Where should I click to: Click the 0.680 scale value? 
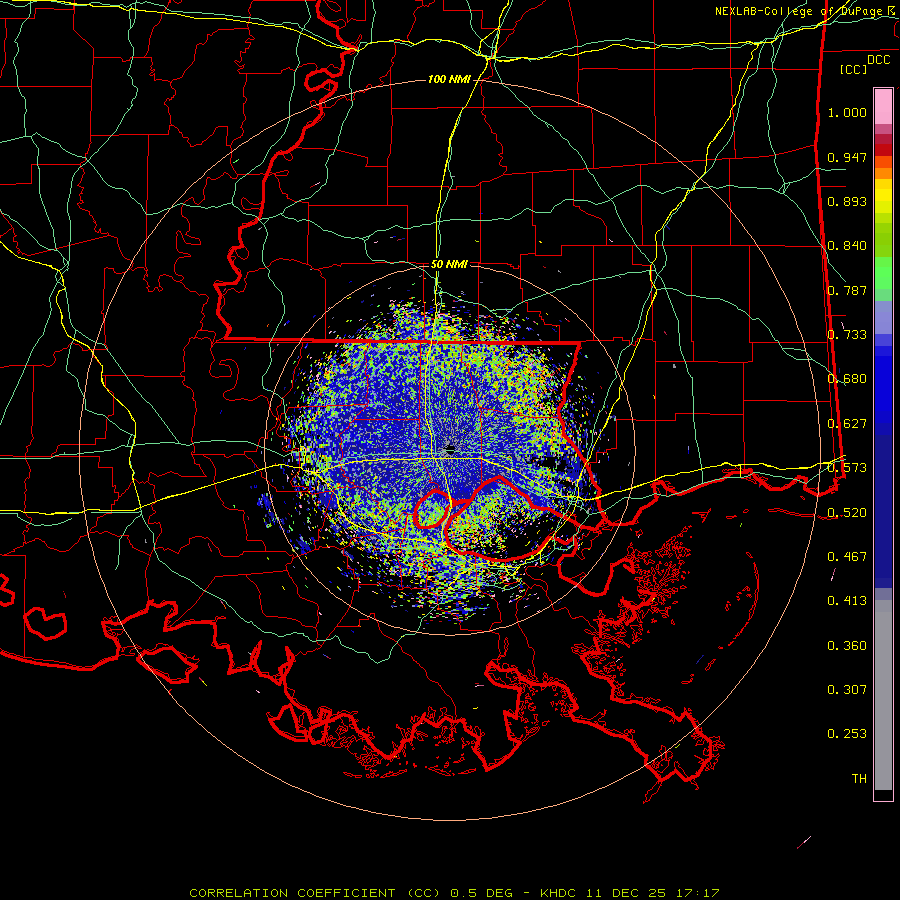[847, 379]
